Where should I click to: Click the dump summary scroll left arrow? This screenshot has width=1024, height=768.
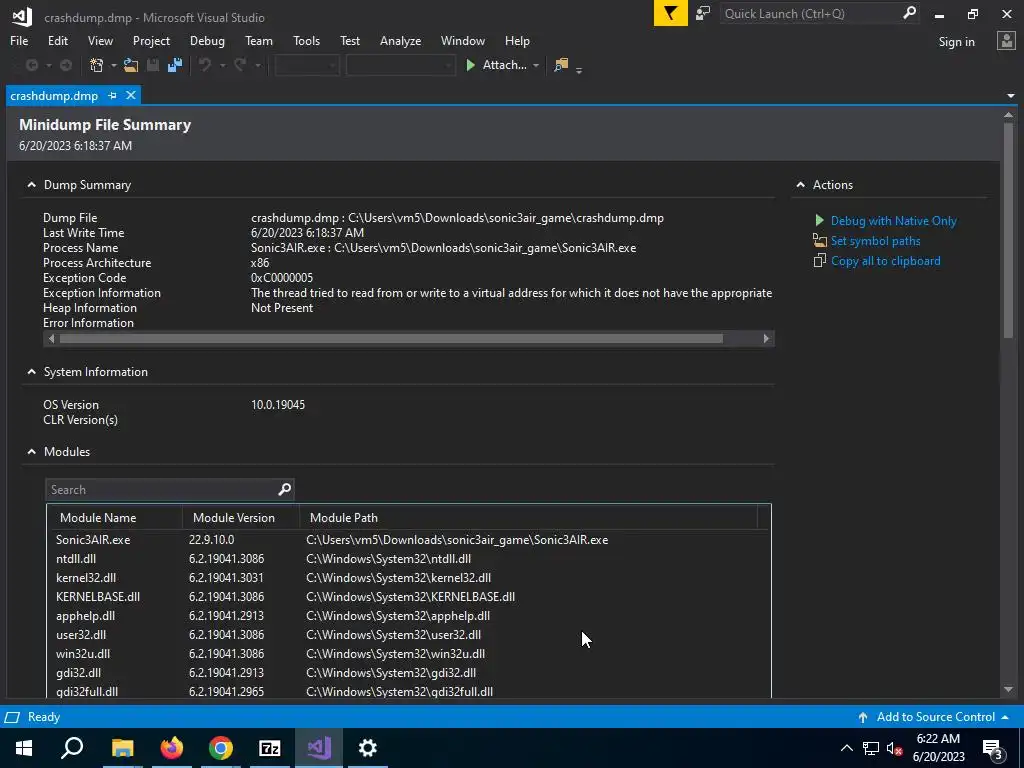pos(51,338)
